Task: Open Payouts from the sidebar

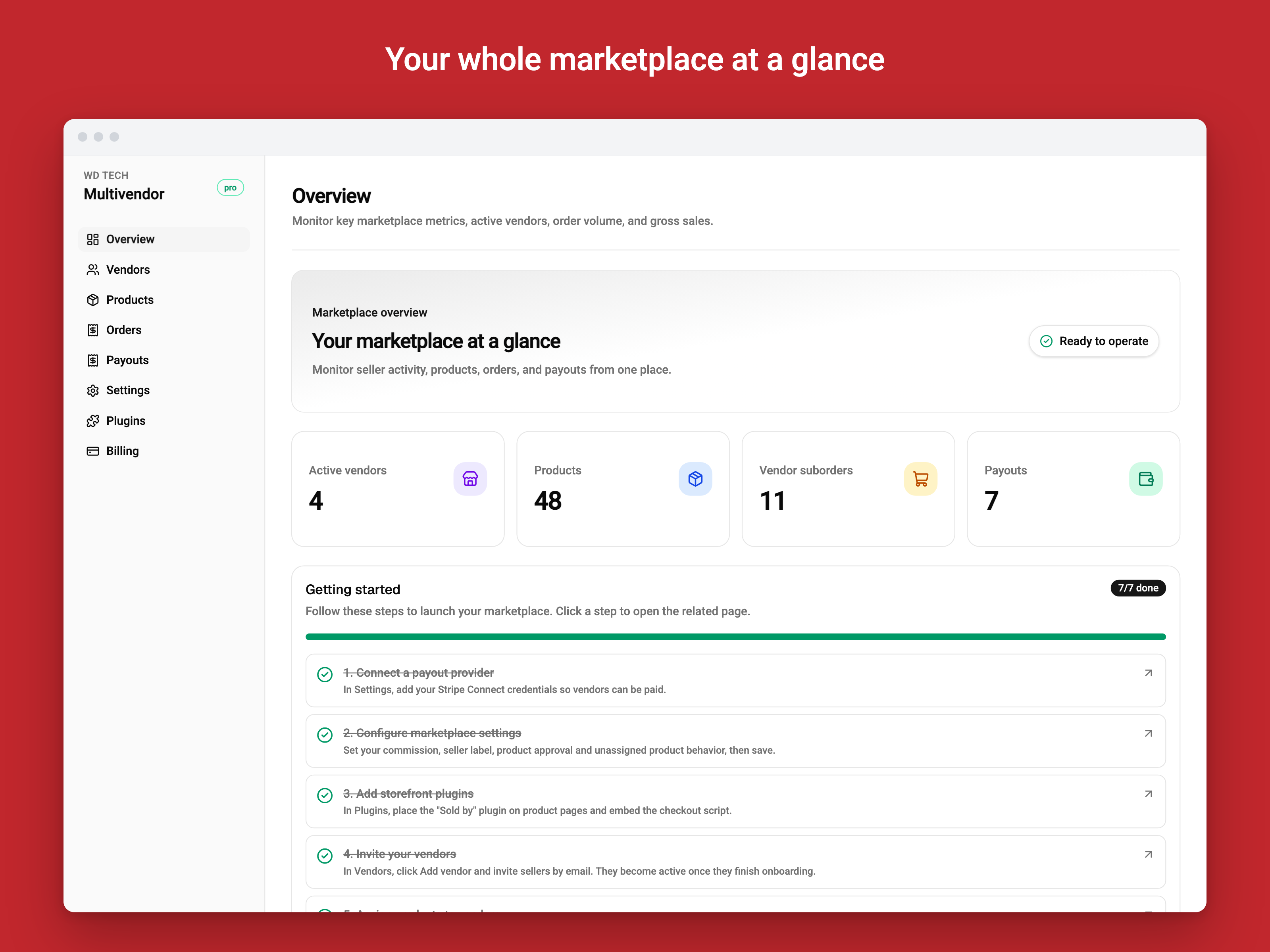Action: point(164,360)
